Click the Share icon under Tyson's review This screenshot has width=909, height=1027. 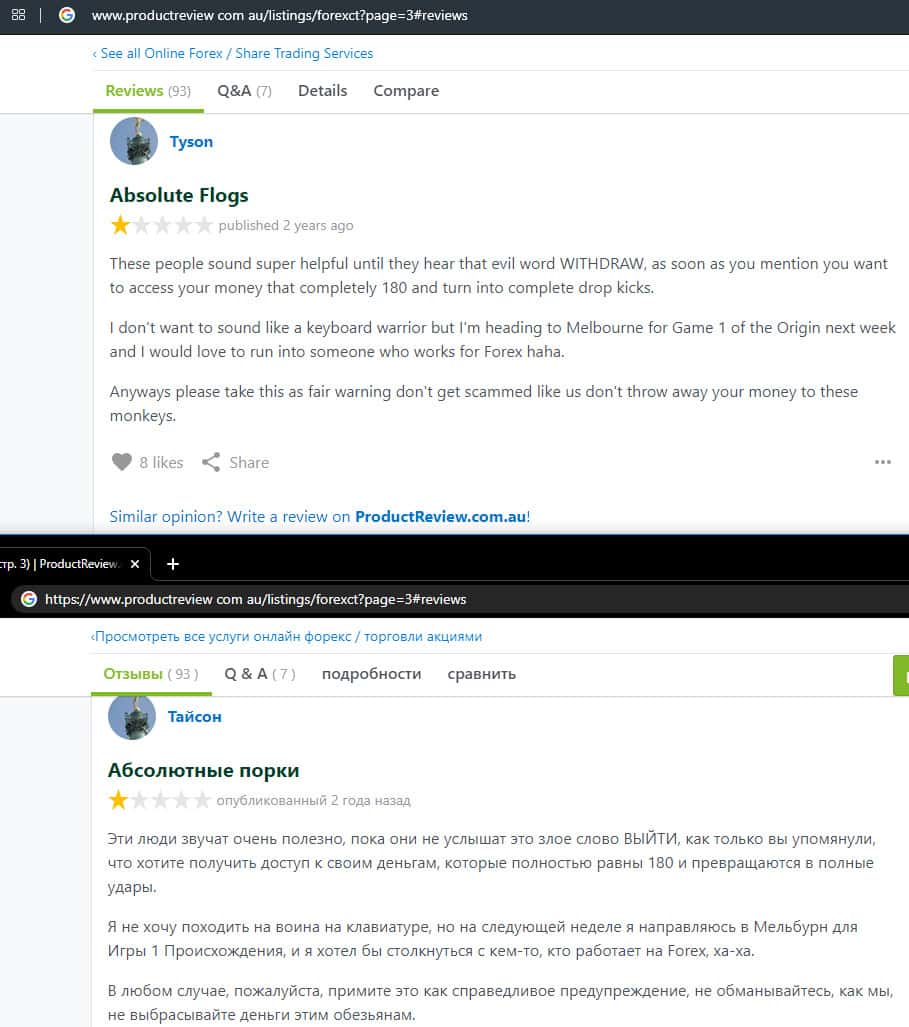pyautogui.click(x=211, y=462)
